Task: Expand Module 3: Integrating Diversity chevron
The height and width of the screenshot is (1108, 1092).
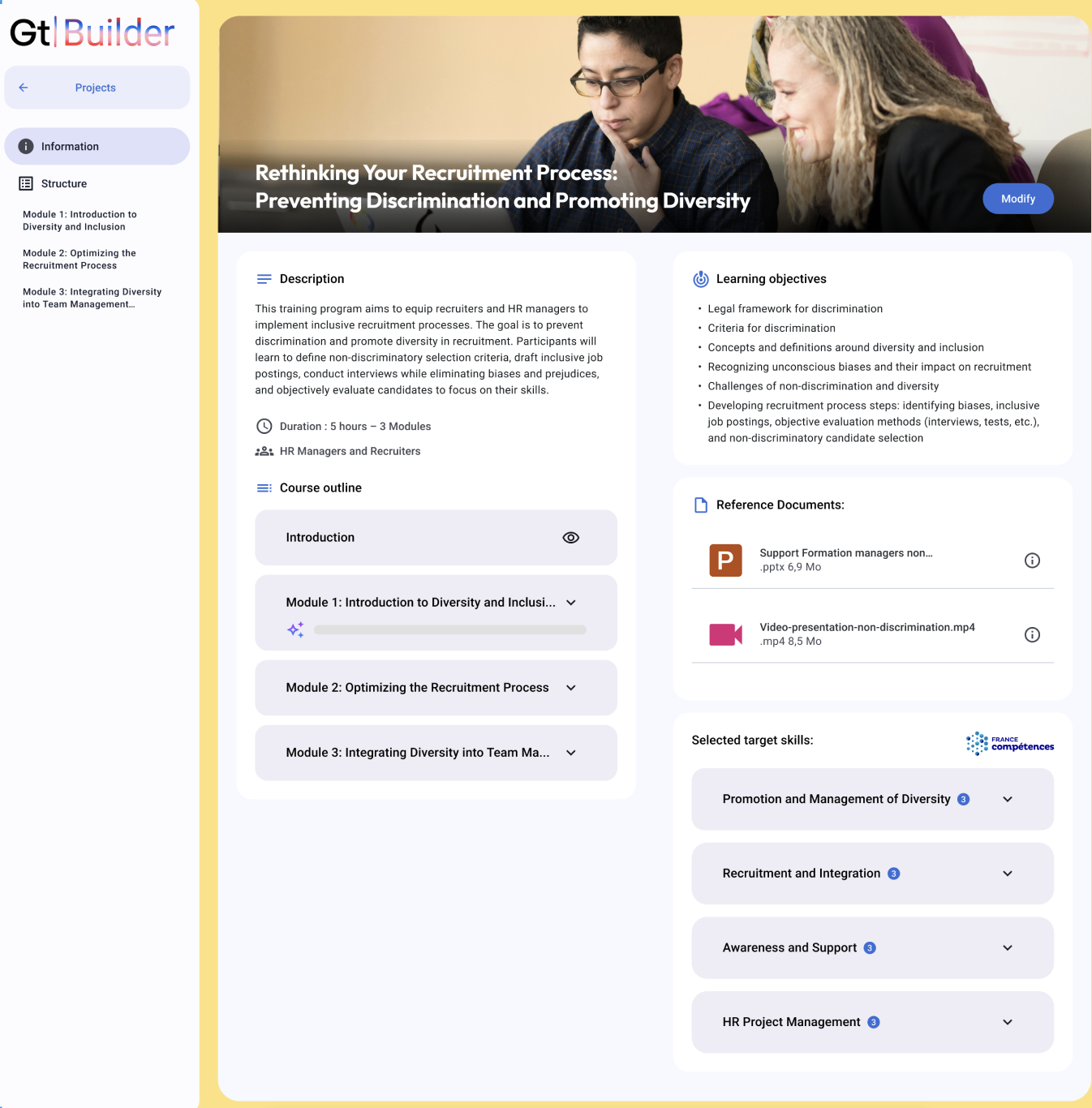Action: (x=570, y=753)
